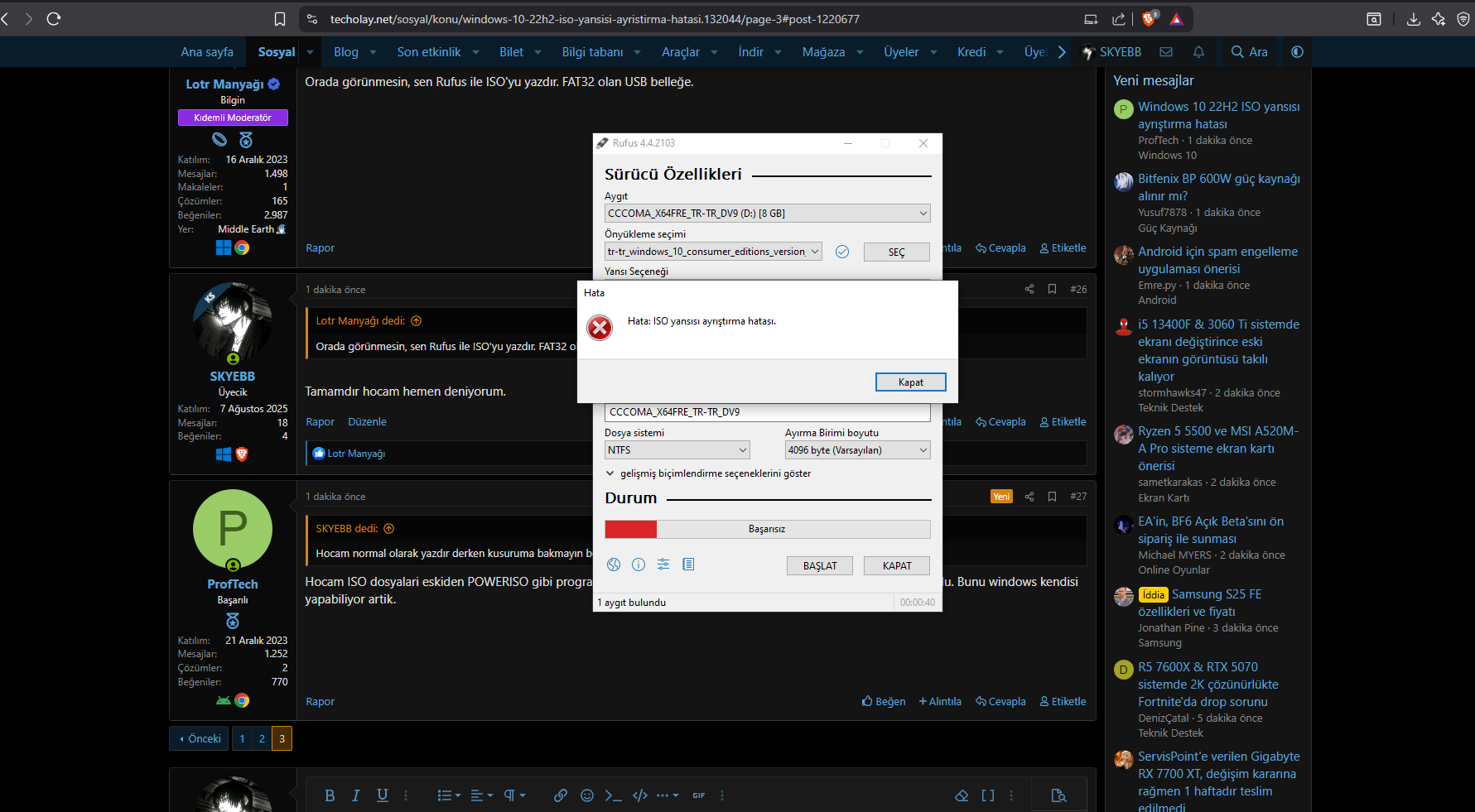The image size is (1475, 812).
Task: Click editor preview icon
Action: click(1058, 795)
